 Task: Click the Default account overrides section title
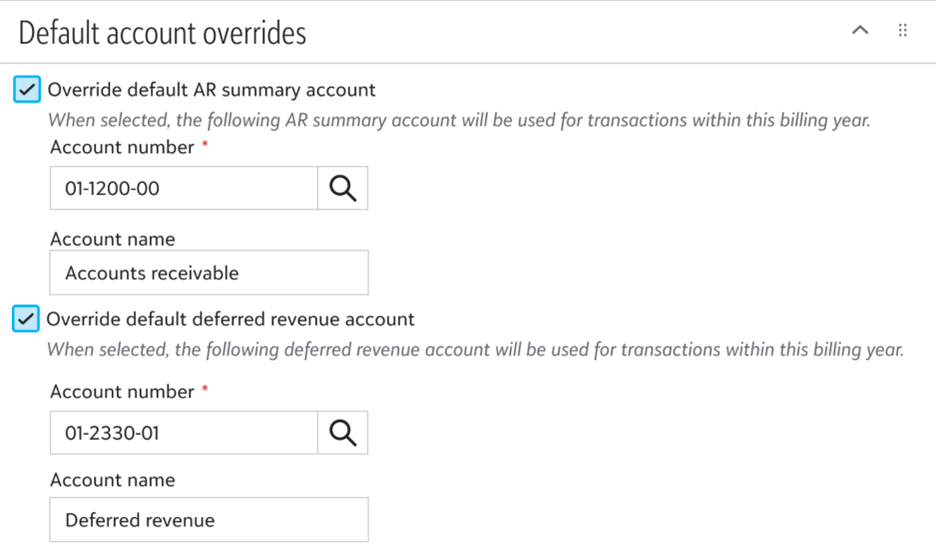pyautogui.click(x=162, y=33)
